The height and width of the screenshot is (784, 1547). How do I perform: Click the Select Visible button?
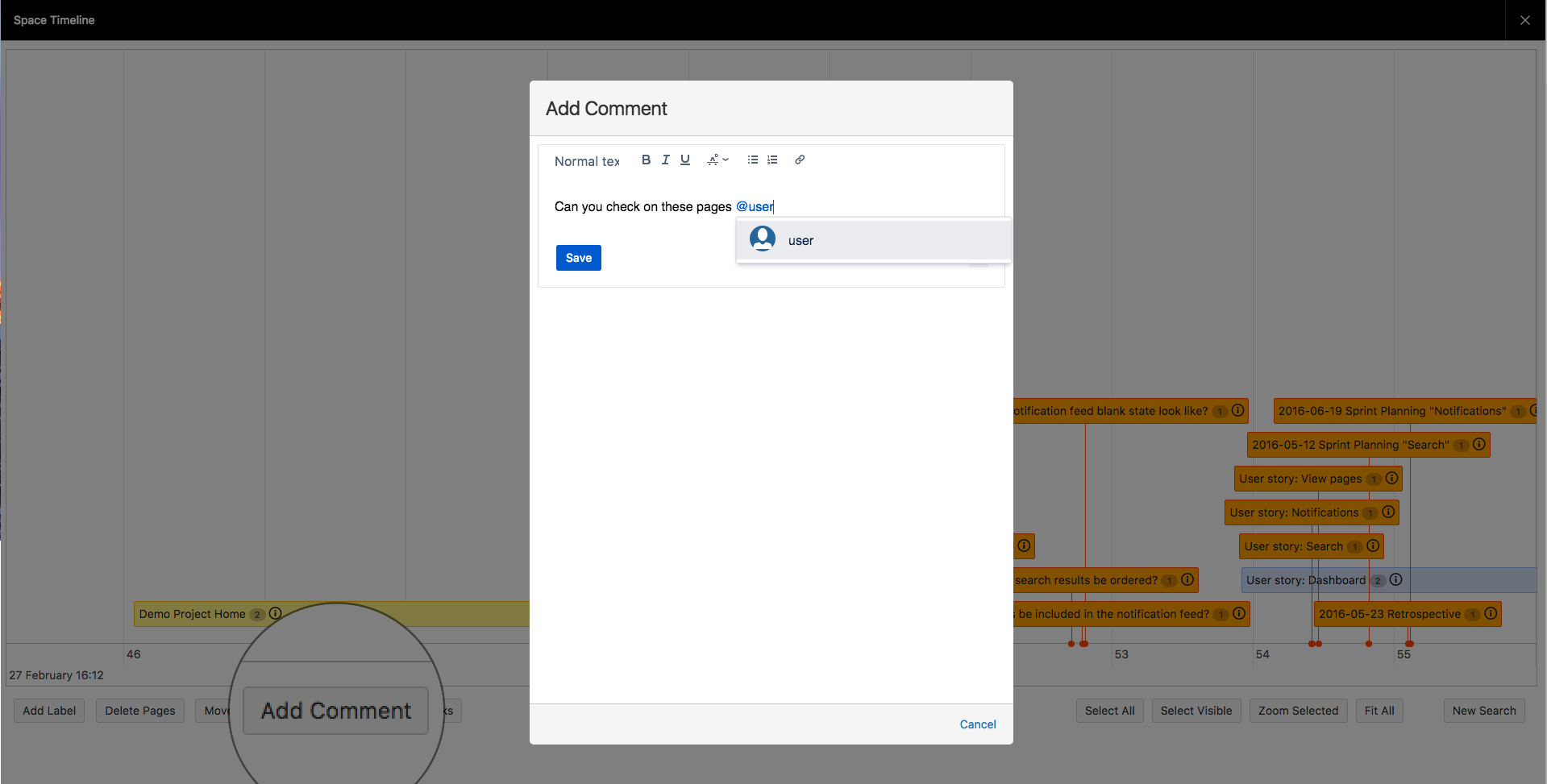[1196, 711]
